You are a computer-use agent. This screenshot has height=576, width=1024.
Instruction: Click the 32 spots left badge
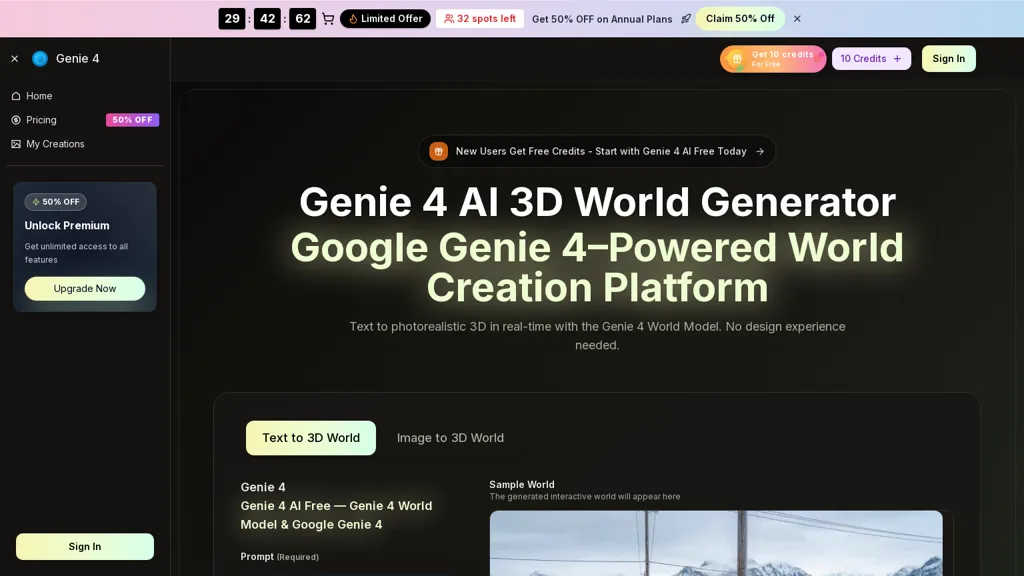(480, 19)
